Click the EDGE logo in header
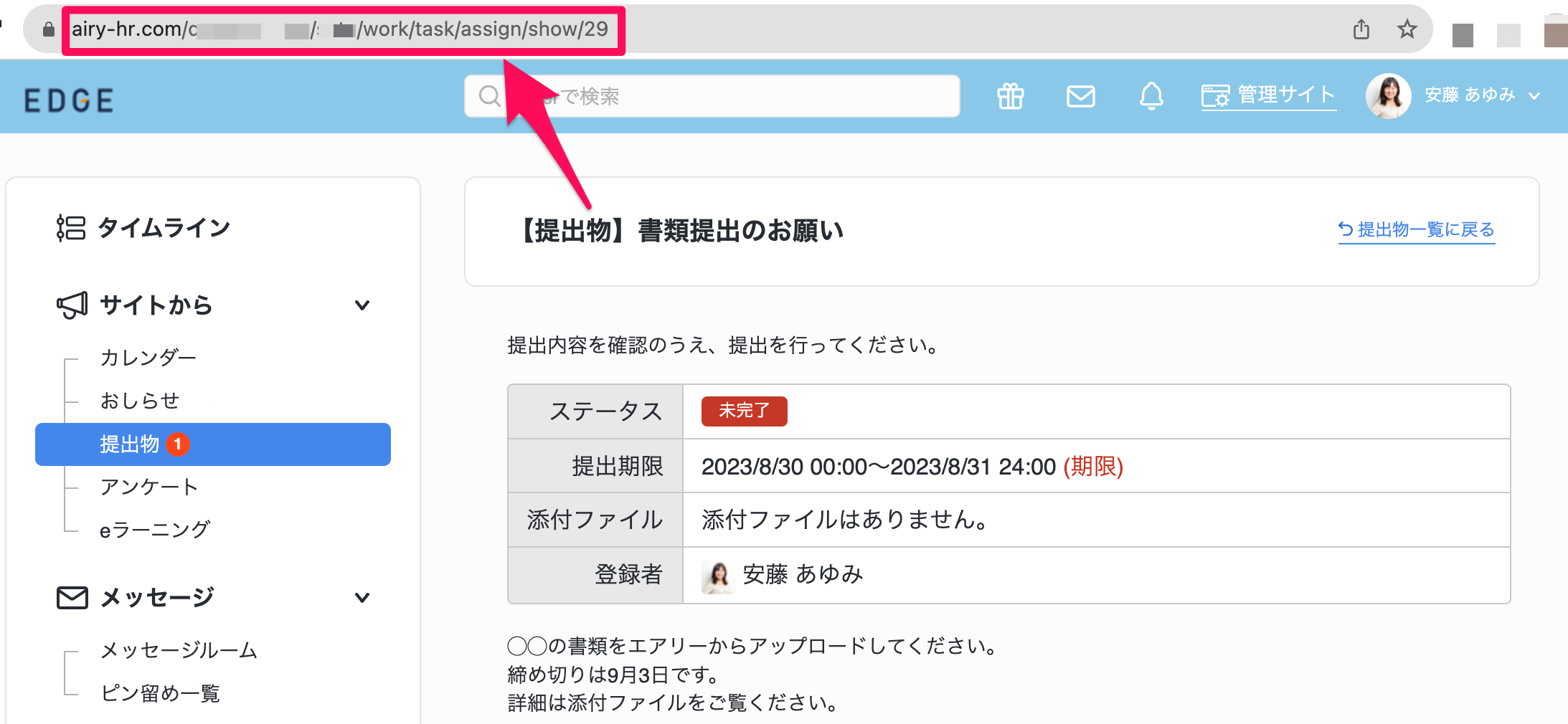The image size is (1568, 724). click(x=69, y=100)
